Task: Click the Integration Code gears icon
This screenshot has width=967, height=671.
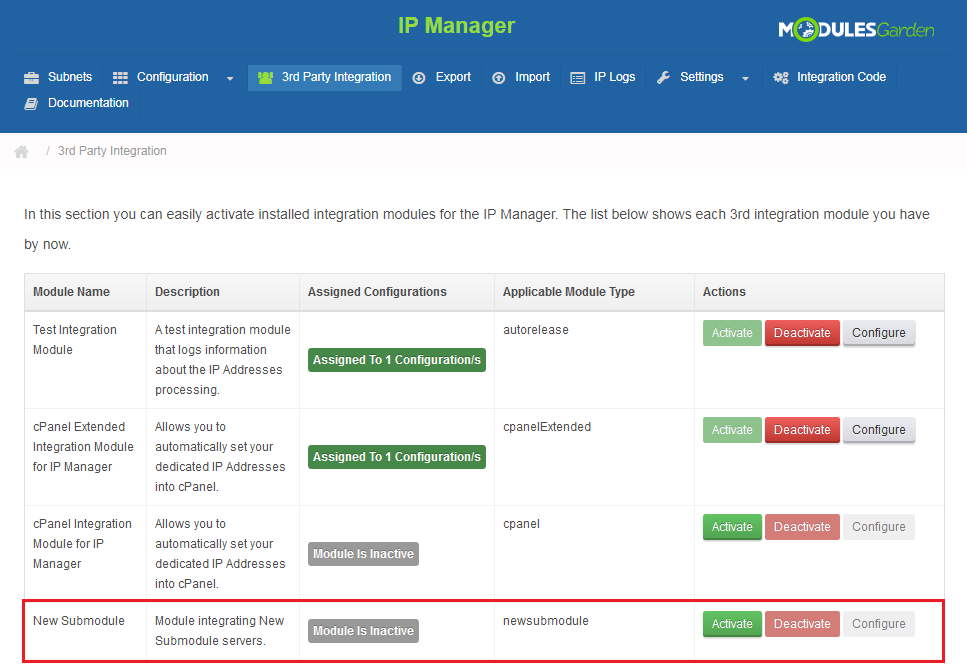Action: tap(781, 78)
